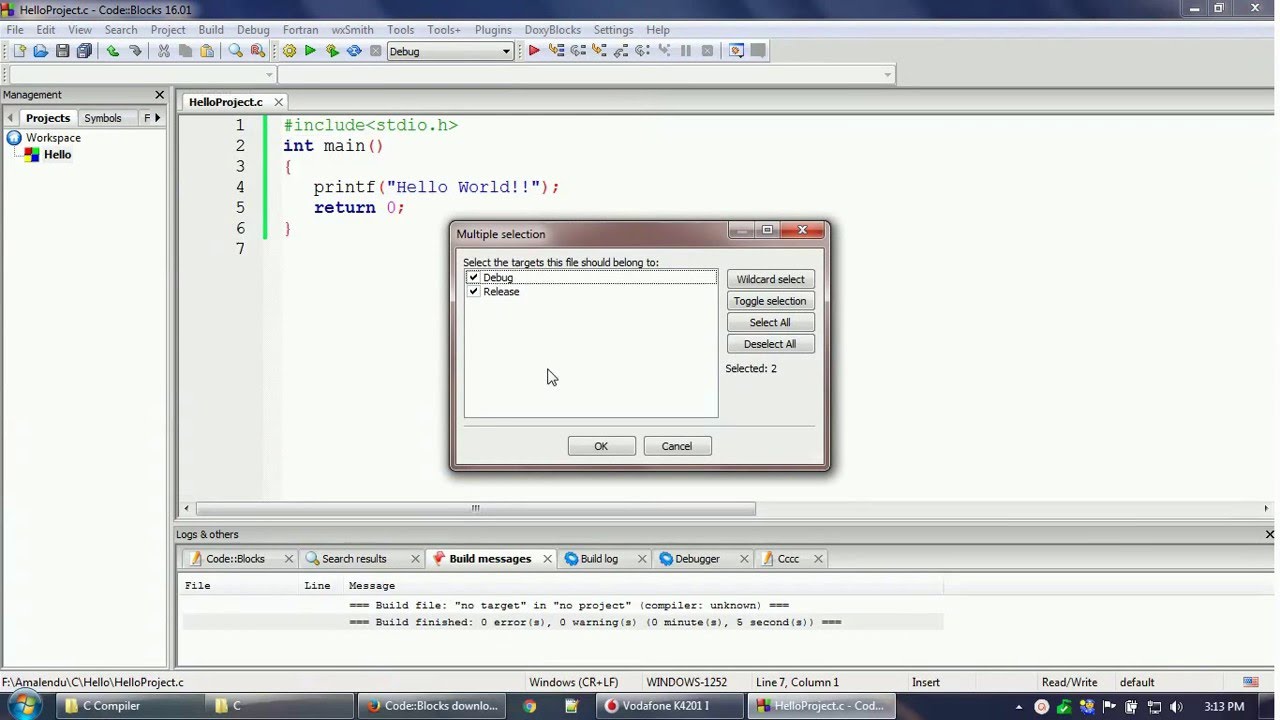The image size is (1280, 720).
Task: Switch to the Debugger log tab
Action: click(x=697, y=559)
